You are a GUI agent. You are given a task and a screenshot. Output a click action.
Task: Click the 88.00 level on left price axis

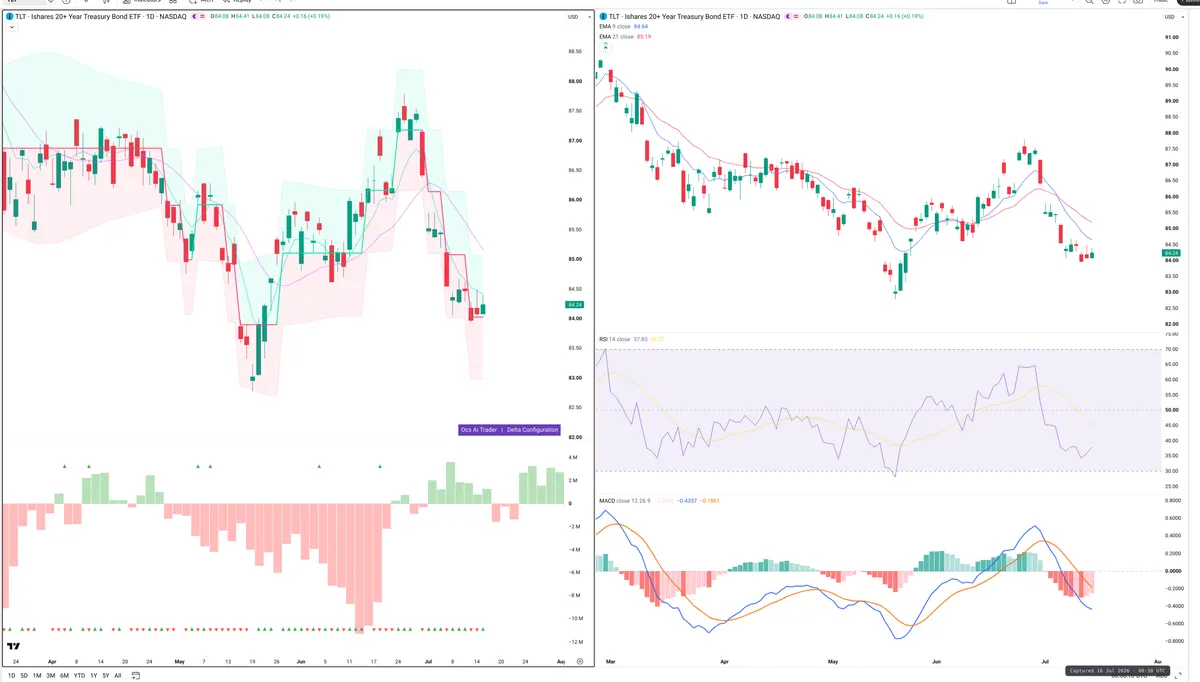[x=575, y=81]
